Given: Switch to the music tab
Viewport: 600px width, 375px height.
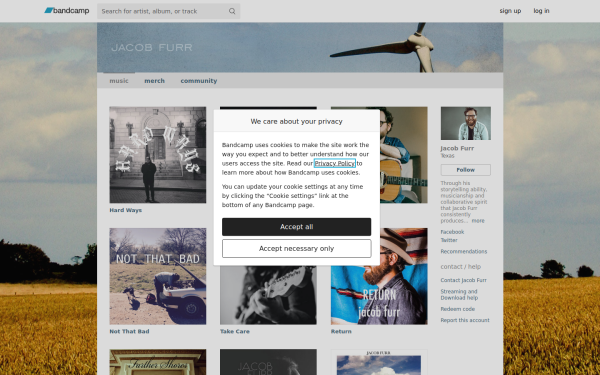Looking at the screenshot, I should [119, 81].
